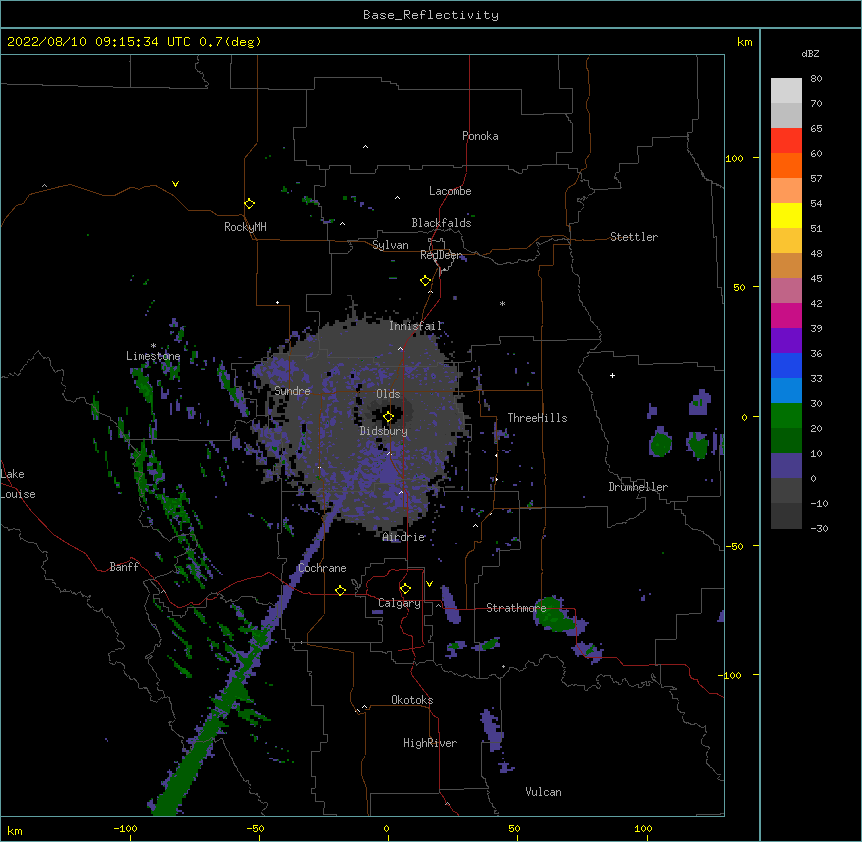The width and height of the screenshot is (862, 842).
Task: Select the orange 57-60 dBZ legend swatch
Action: coord(786,165)
